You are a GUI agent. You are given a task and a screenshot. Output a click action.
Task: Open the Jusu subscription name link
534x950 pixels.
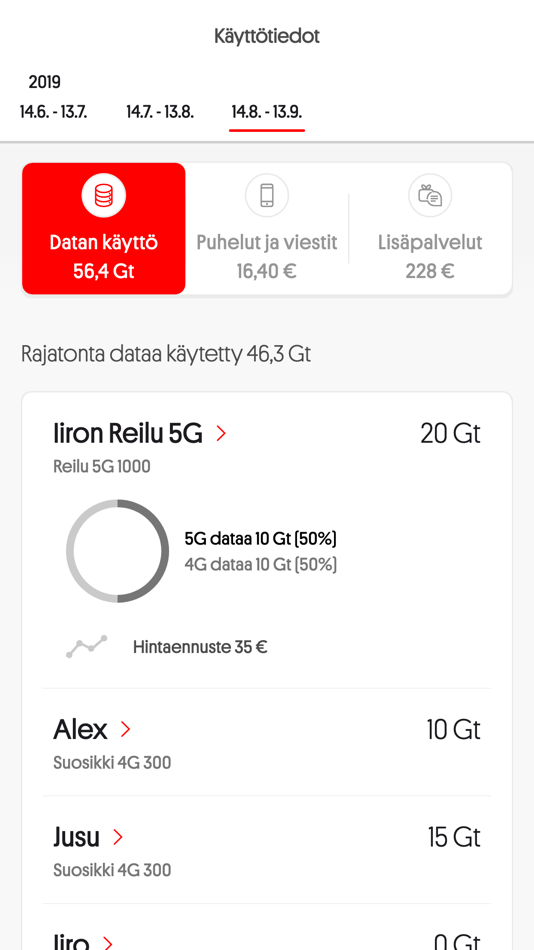coord(76,837)
